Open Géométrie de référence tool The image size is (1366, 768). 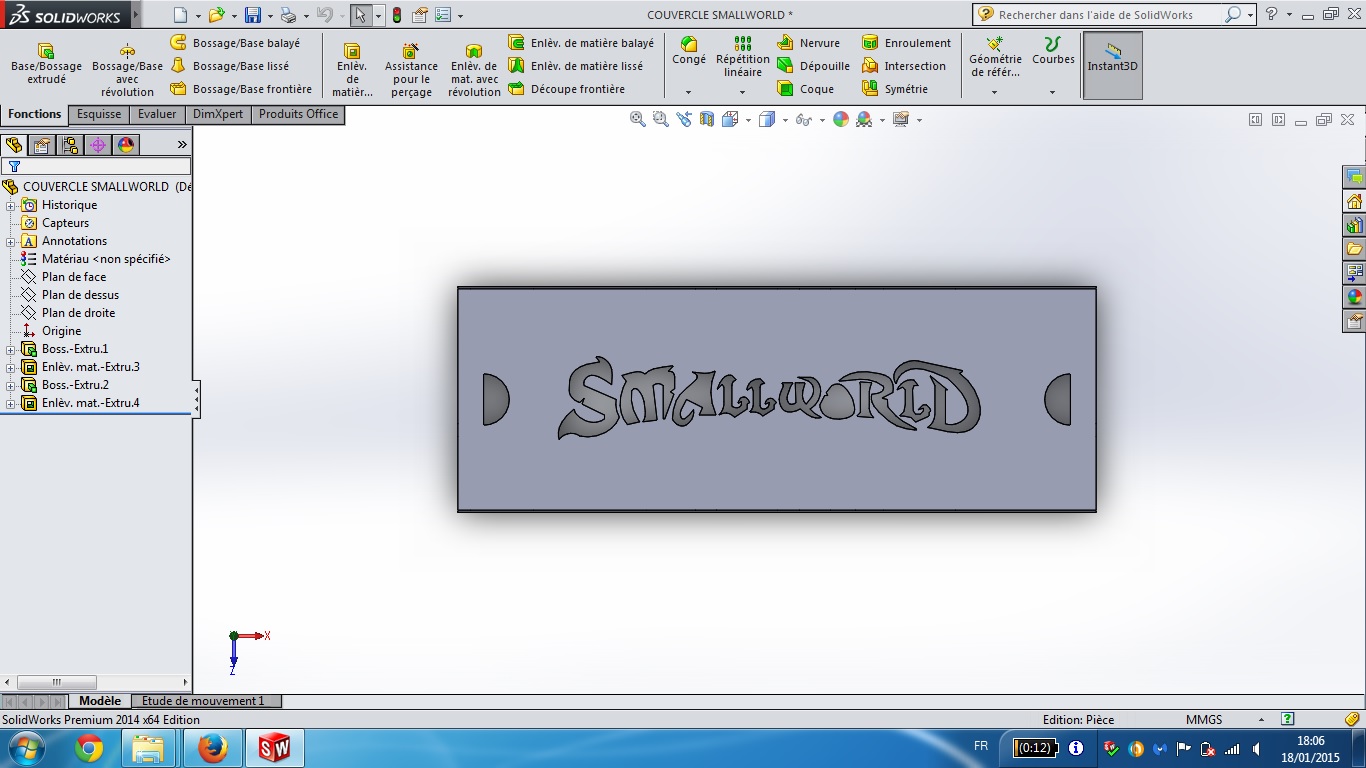click(995, 58)
